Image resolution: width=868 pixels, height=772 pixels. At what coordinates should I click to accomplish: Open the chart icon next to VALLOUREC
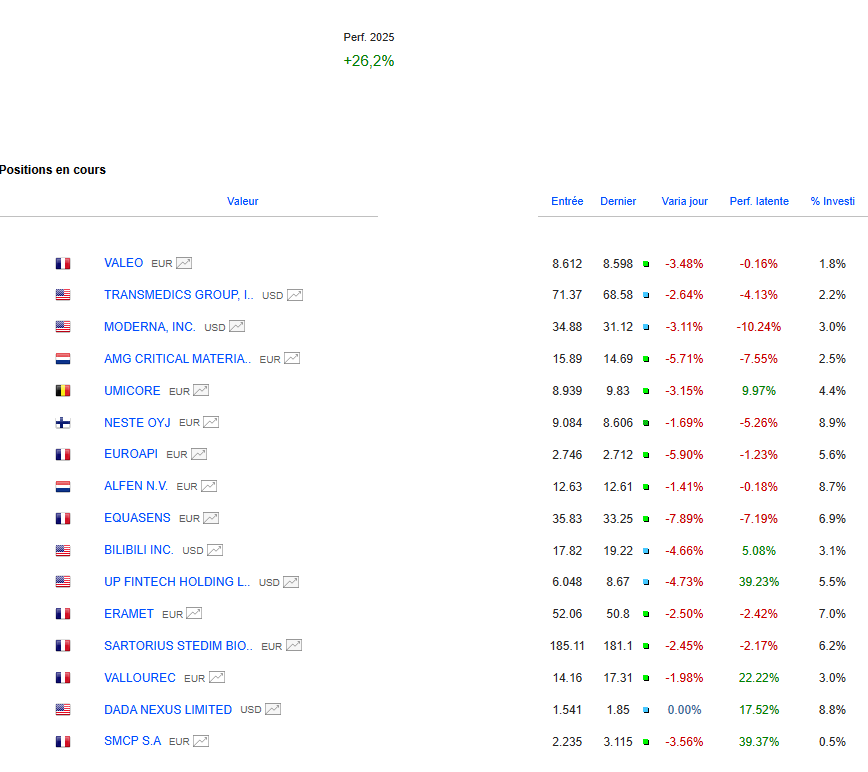pyautogui.click(x=217, y=678)
